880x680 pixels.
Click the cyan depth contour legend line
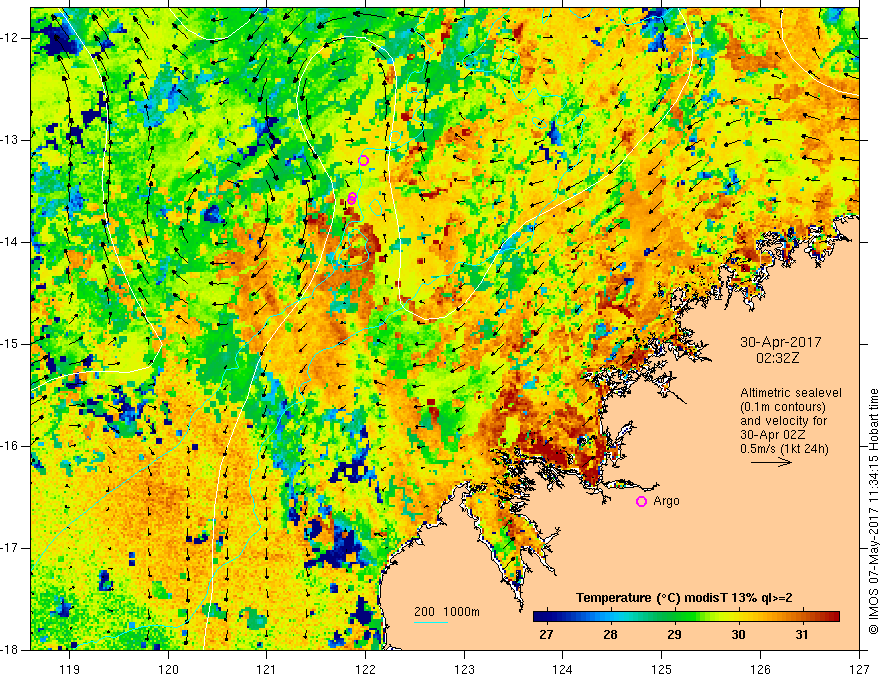coord(431,622)
